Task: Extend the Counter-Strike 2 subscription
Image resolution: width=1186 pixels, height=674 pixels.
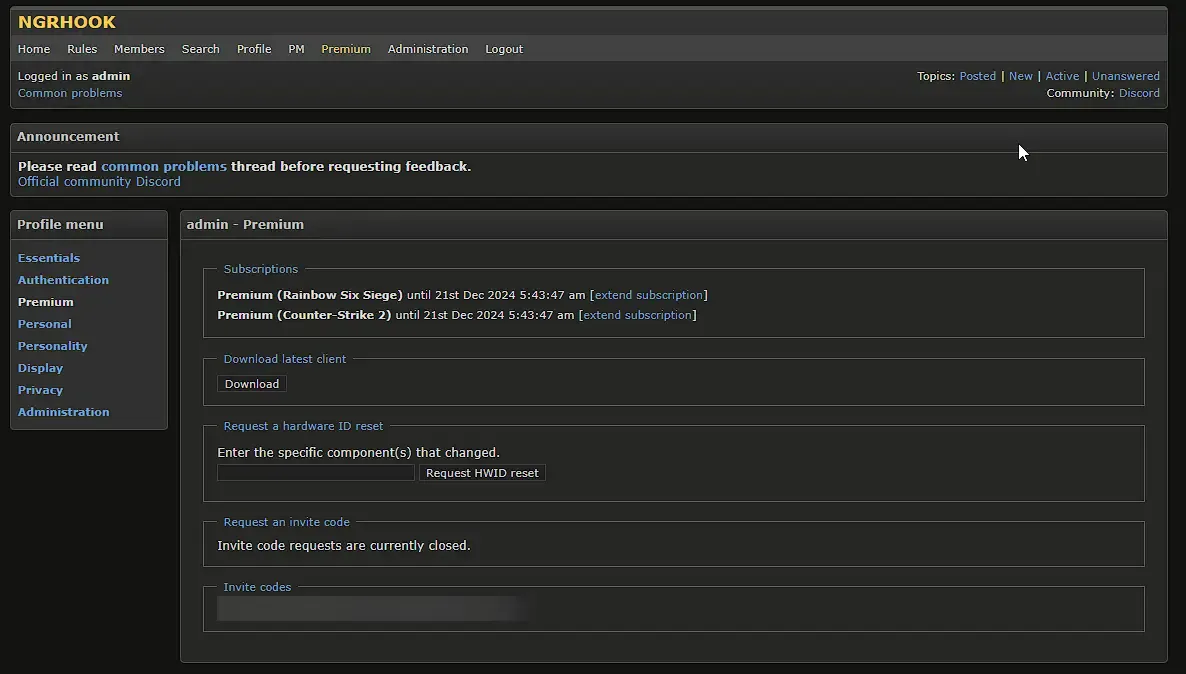Action: click(637, 315)
